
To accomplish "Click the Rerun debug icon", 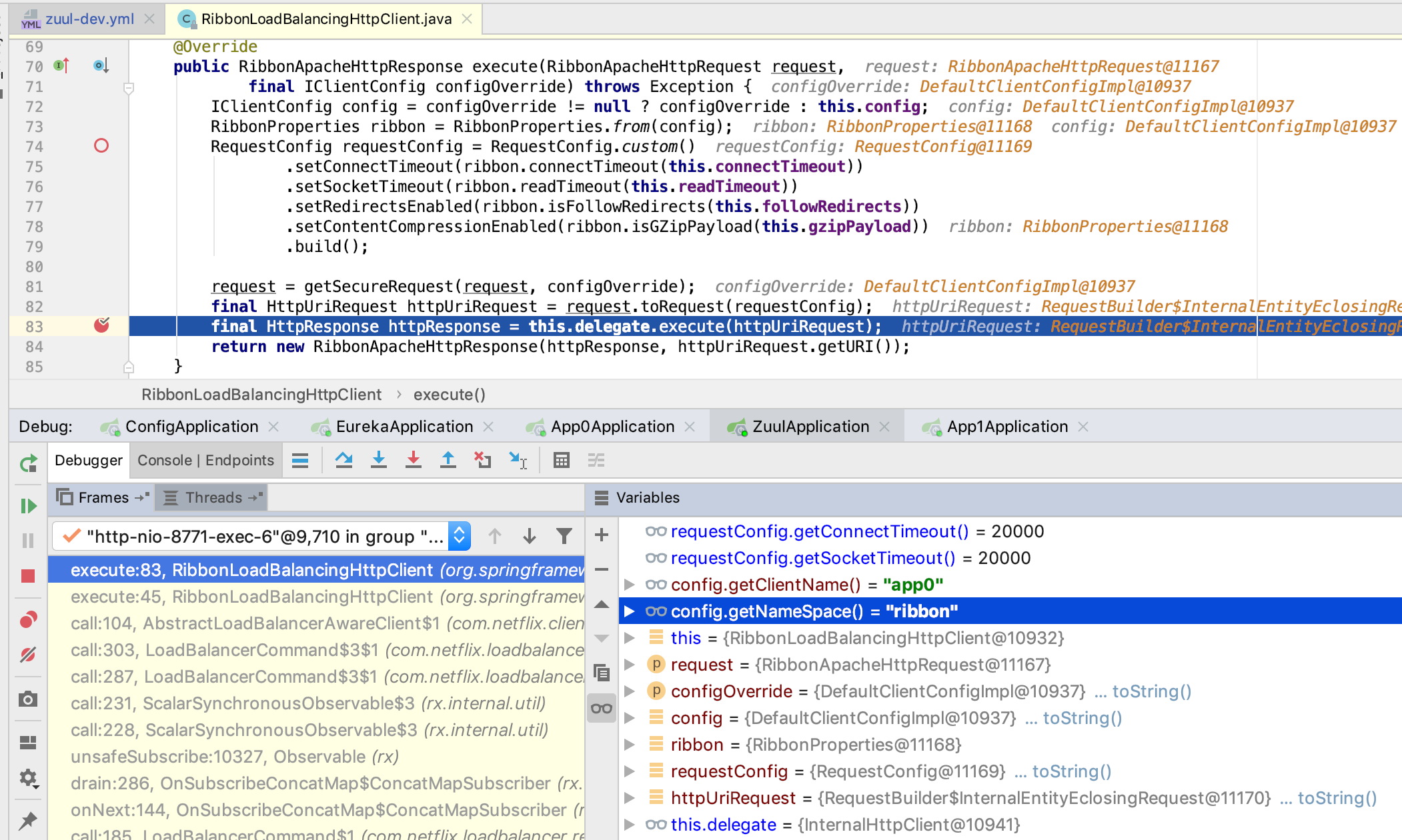I will 28,463.
